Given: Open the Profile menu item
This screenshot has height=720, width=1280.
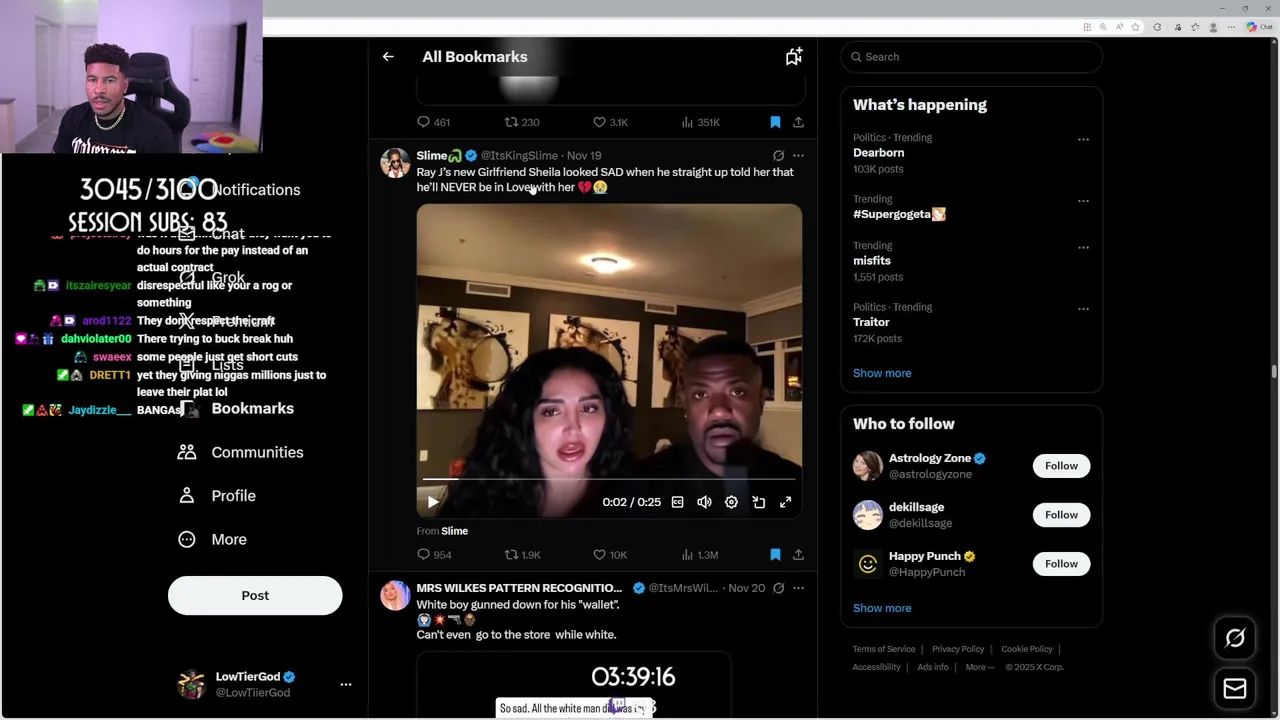Looking at the screenshot, I should tap(216, 496).
